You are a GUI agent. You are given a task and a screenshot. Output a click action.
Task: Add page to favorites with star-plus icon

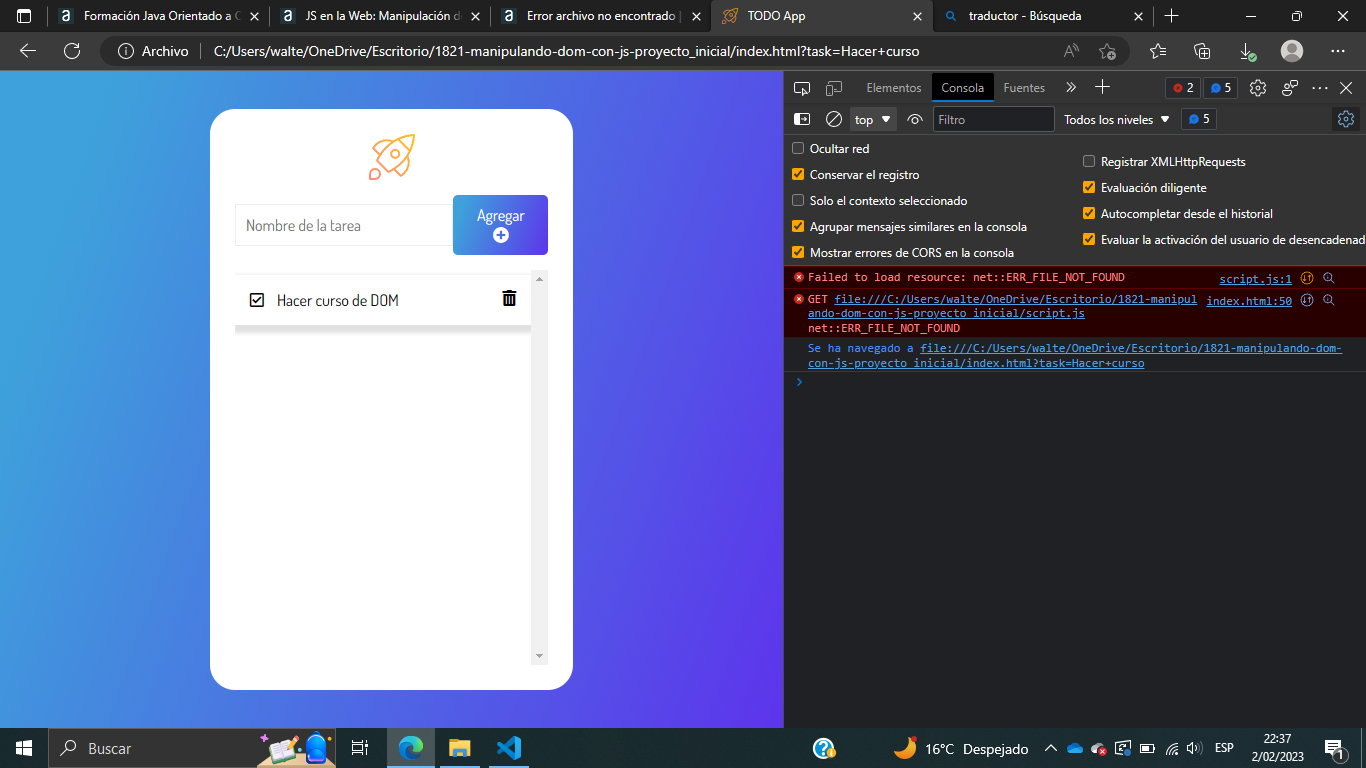(x=1107, y=51)
